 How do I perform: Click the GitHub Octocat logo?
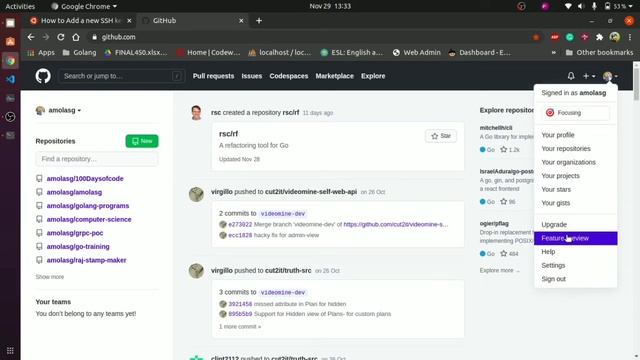43,76
